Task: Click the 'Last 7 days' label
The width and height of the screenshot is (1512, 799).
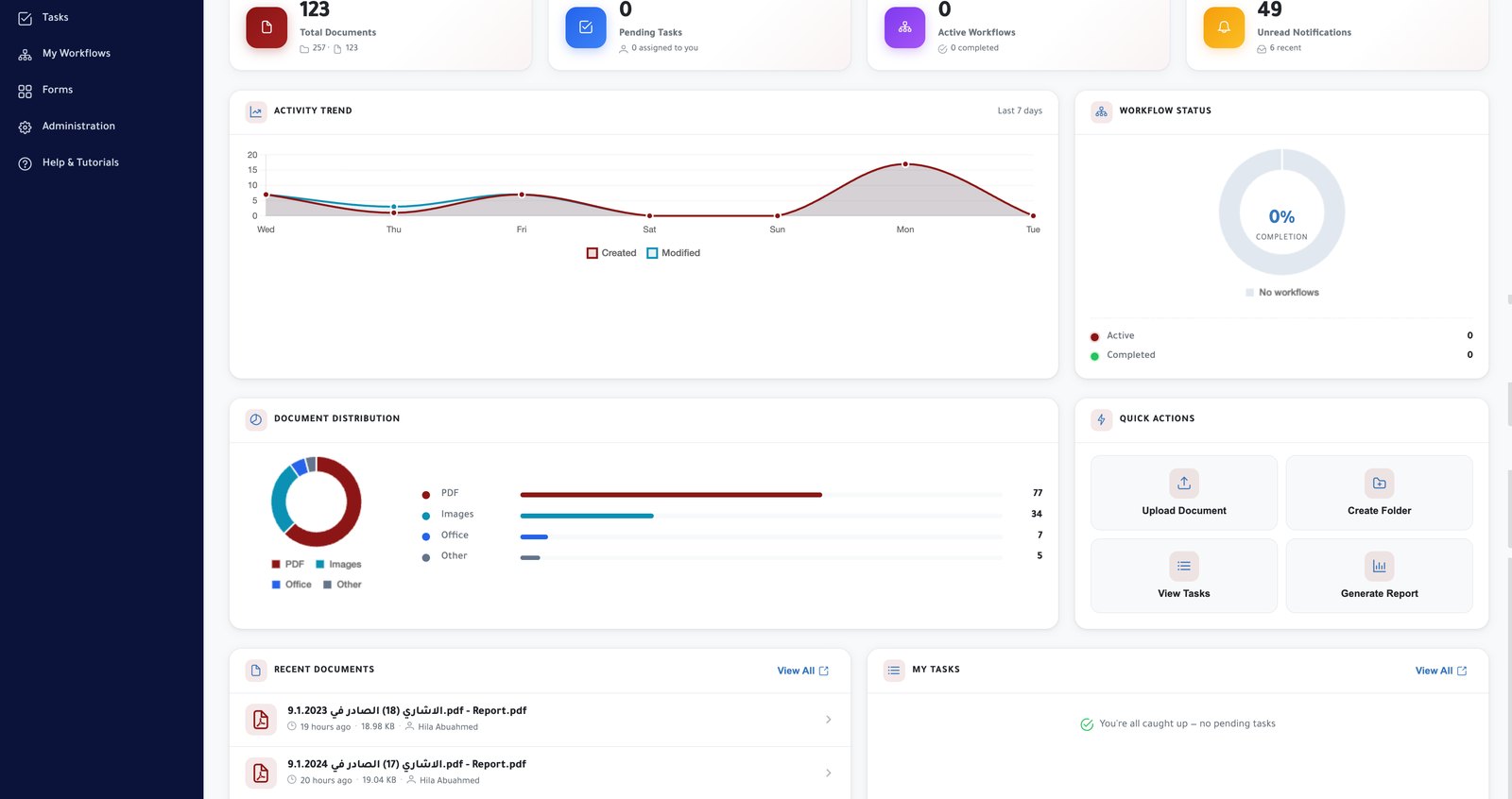Action: point(1020,111)
